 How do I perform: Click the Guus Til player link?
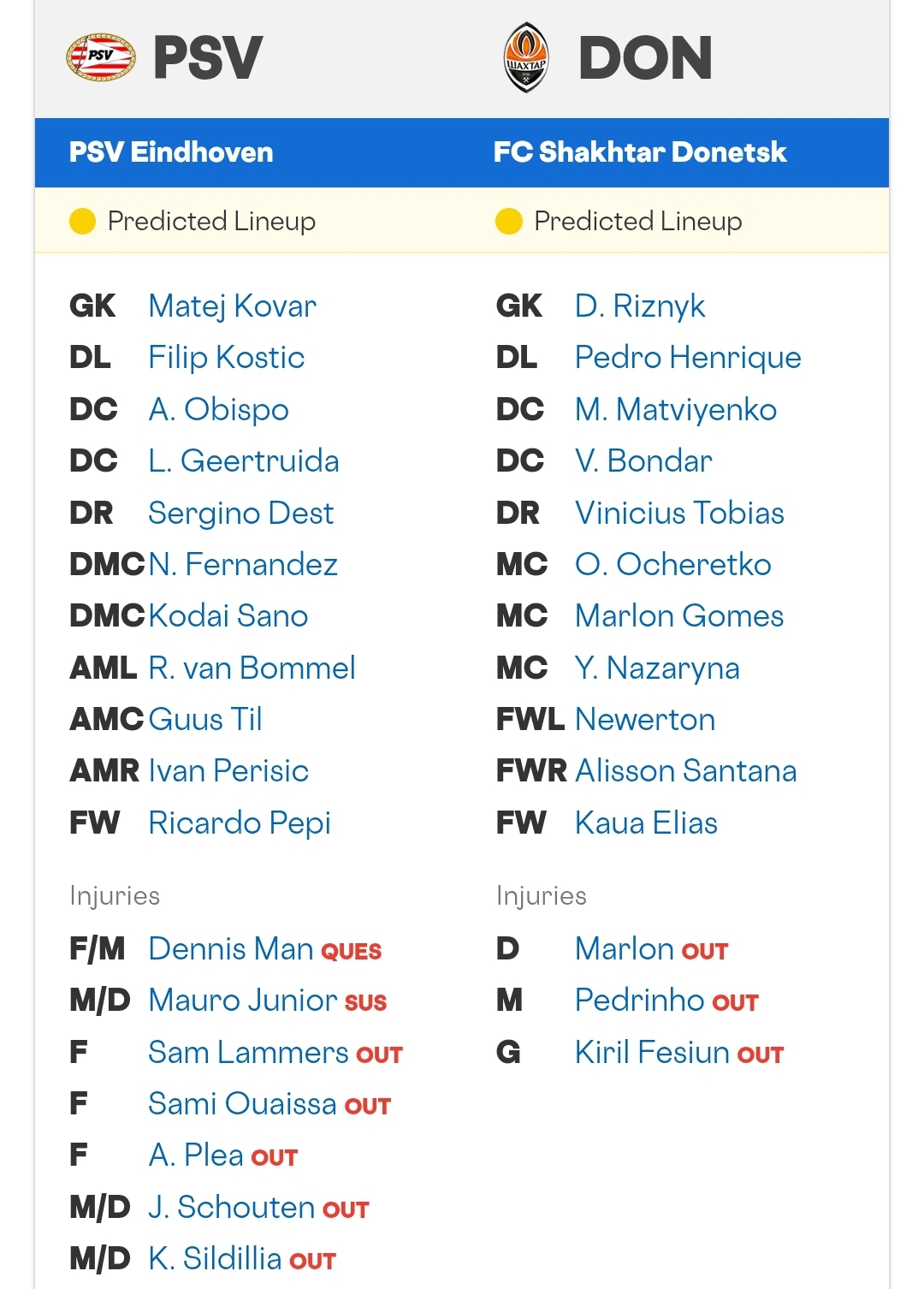[x=205, y=720]
